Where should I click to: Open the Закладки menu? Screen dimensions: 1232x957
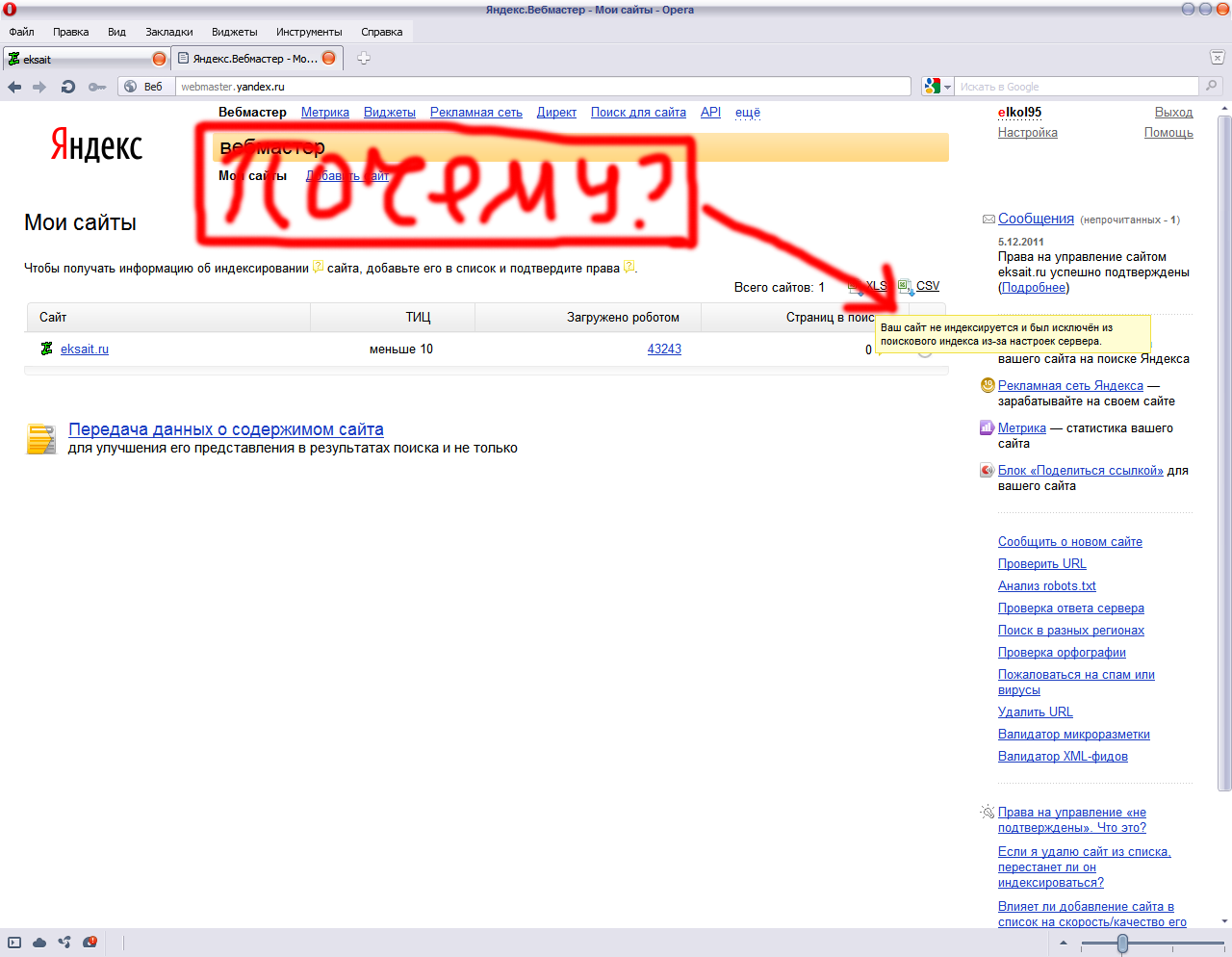[x=169, y=32]
